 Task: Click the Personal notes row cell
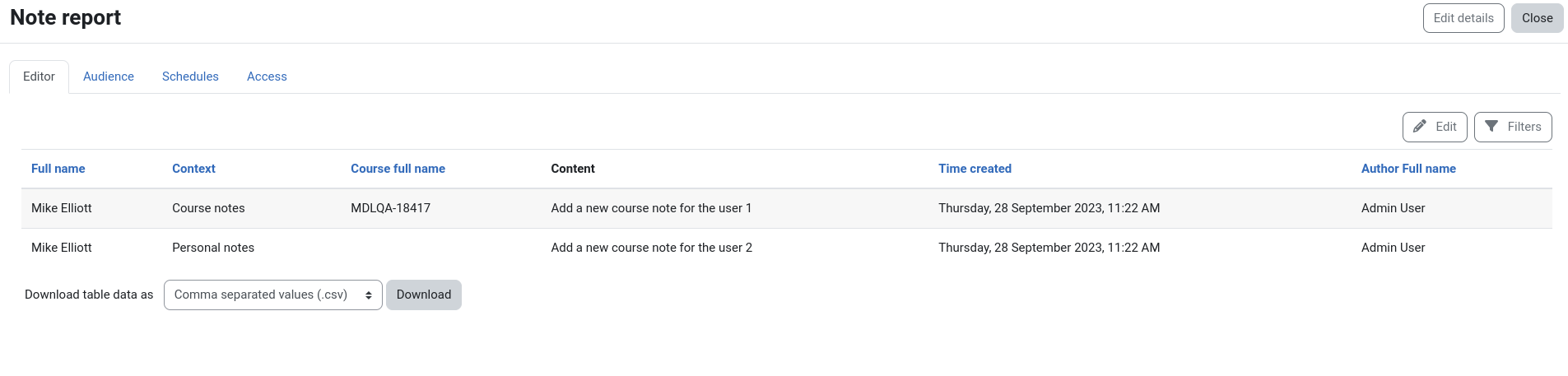coord(213,248)
